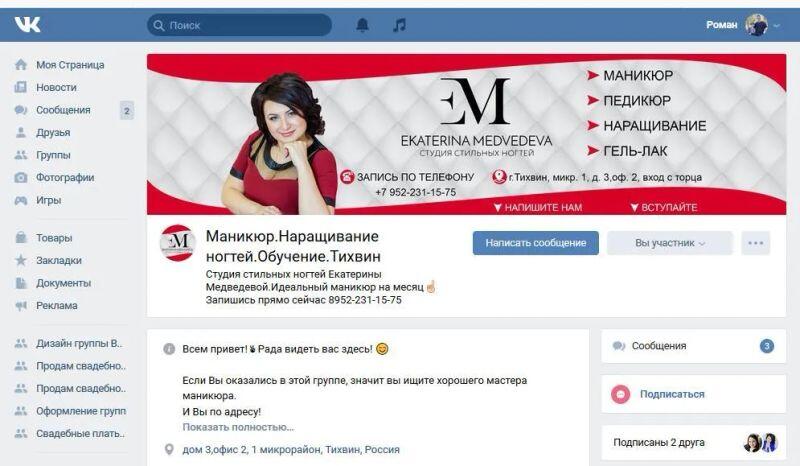This screenshot has height=466, width=800.
Task: Click the Написать сообщение button
Action: (x=536, y=243)
